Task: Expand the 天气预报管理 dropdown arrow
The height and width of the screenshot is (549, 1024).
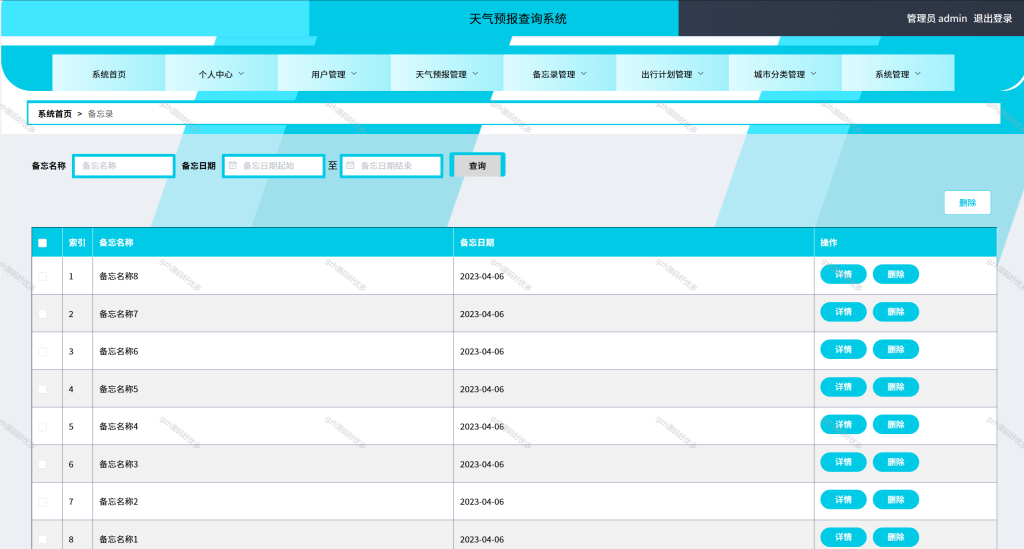Action: pos(475,74)
